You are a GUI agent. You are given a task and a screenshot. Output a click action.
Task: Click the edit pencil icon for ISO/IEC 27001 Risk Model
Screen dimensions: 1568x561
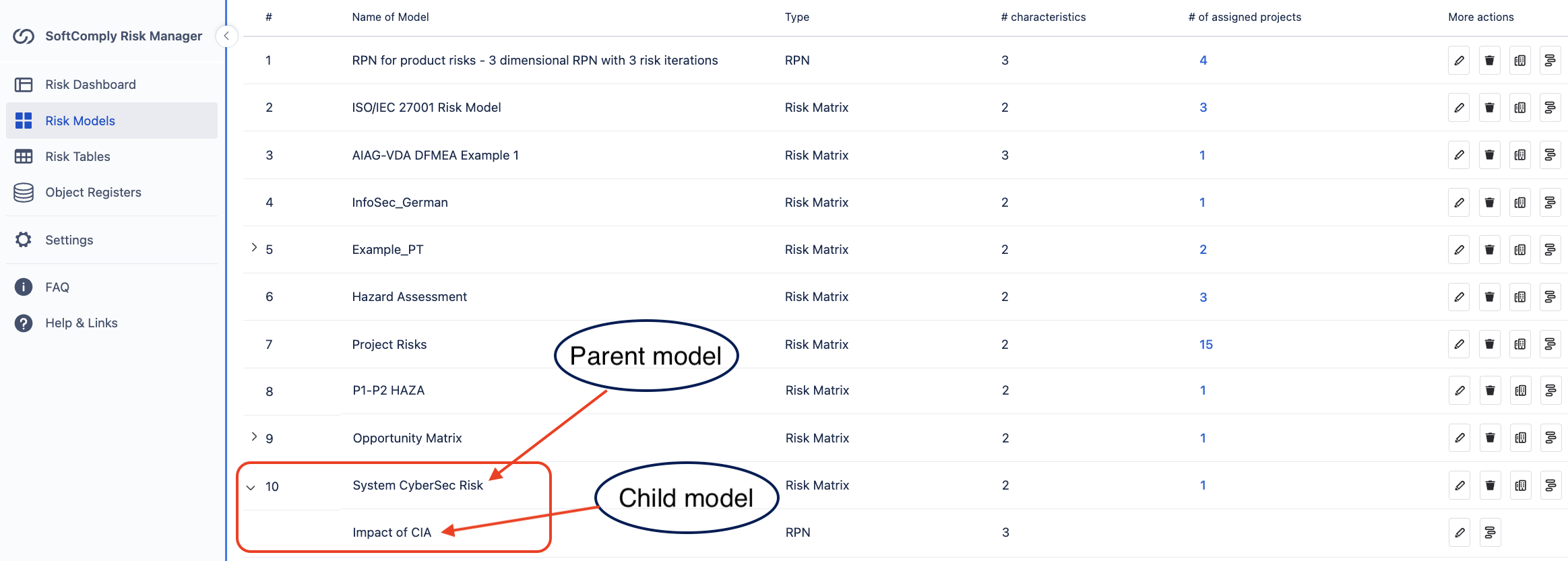1459,108
